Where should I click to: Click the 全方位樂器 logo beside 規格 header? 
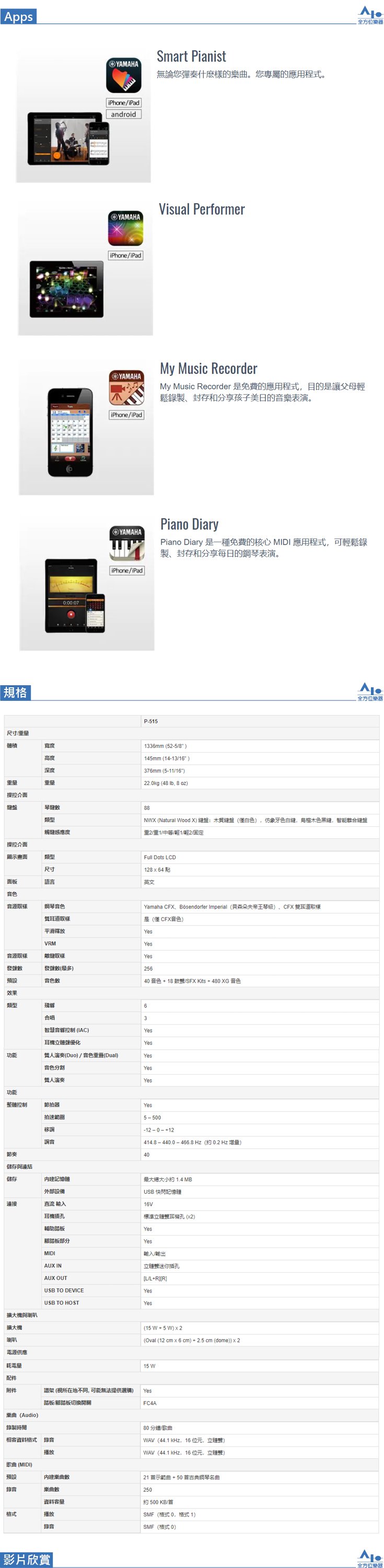(370, 691)
